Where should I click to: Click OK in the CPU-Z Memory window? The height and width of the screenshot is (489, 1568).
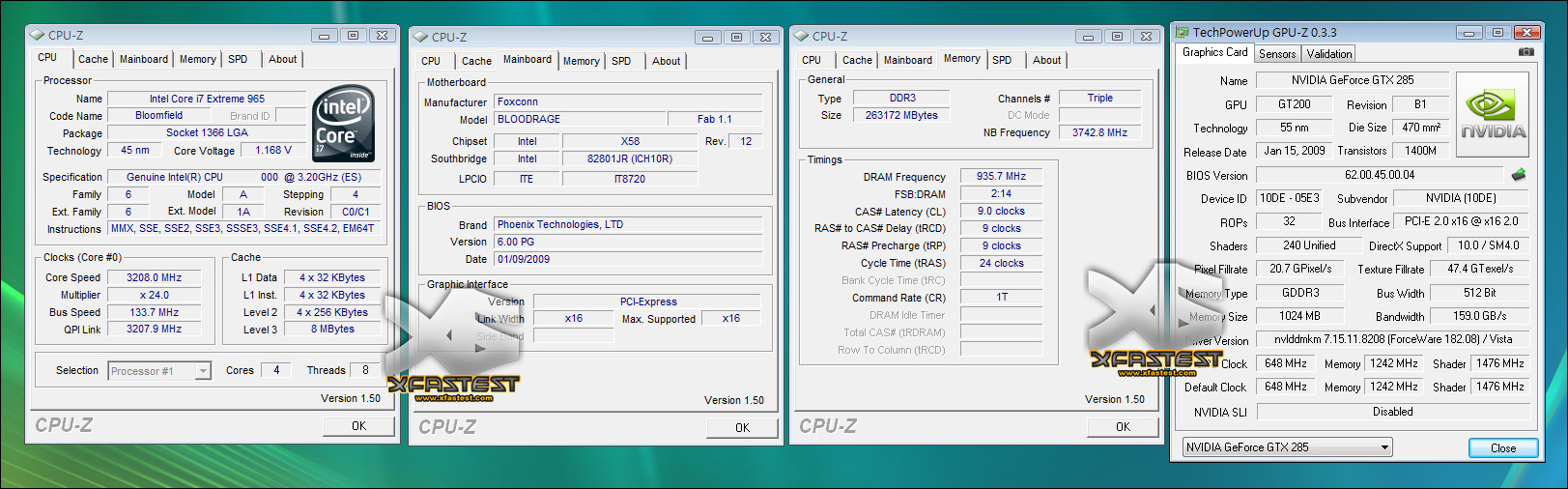click(1123, 426)
